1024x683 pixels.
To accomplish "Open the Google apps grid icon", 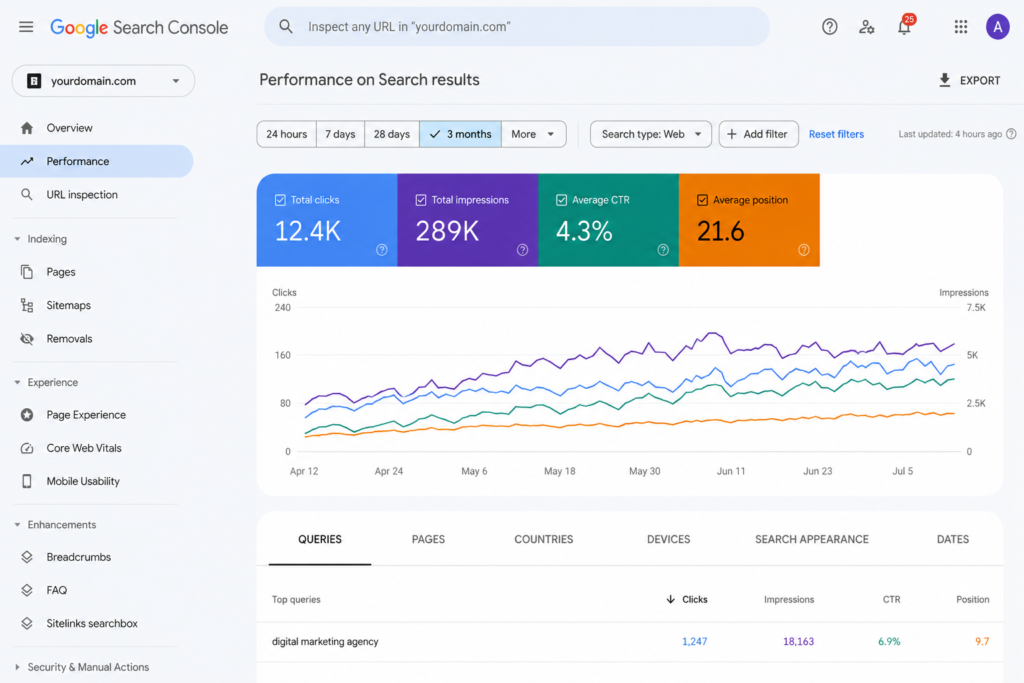I will (x=961, y=27).
